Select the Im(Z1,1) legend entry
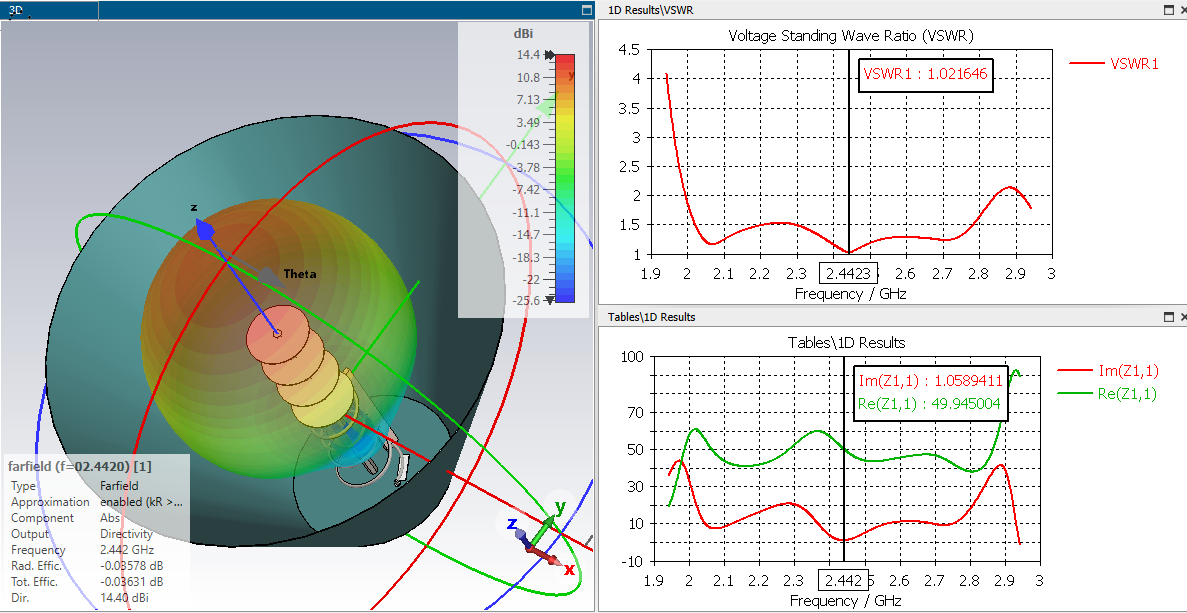 [x=1106, y=370]
